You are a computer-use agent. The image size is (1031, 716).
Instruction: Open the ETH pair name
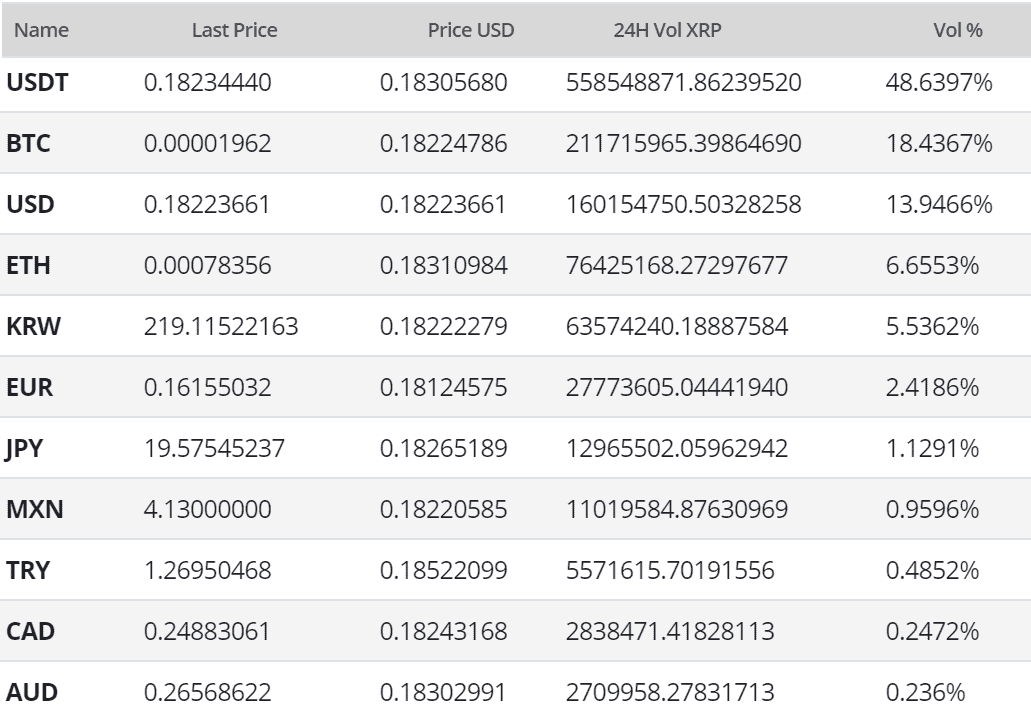point(29,266)
